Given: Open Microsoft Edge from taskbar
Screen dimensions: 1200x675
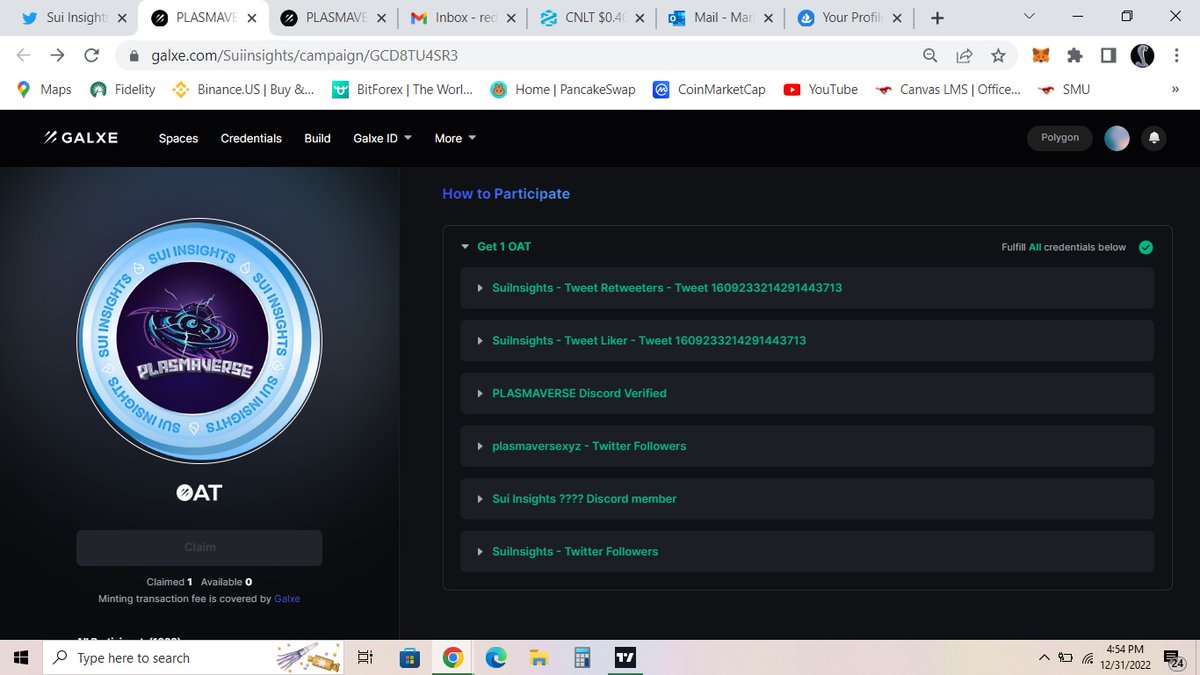Looking at the screenshot, I should tap(495, 657).
